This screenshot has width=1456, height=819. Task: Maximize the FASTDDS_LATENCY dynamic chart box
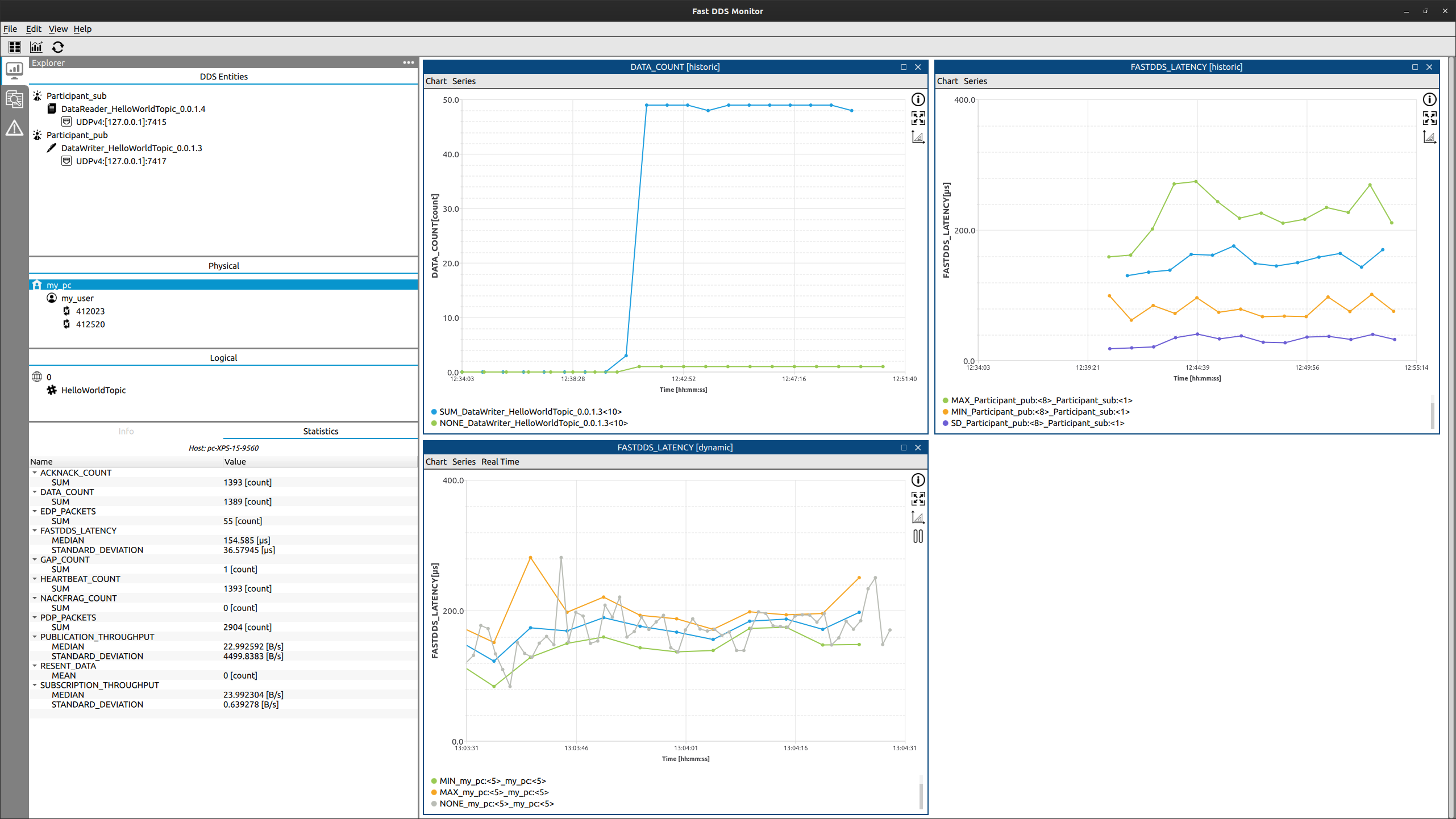[904, 448]
